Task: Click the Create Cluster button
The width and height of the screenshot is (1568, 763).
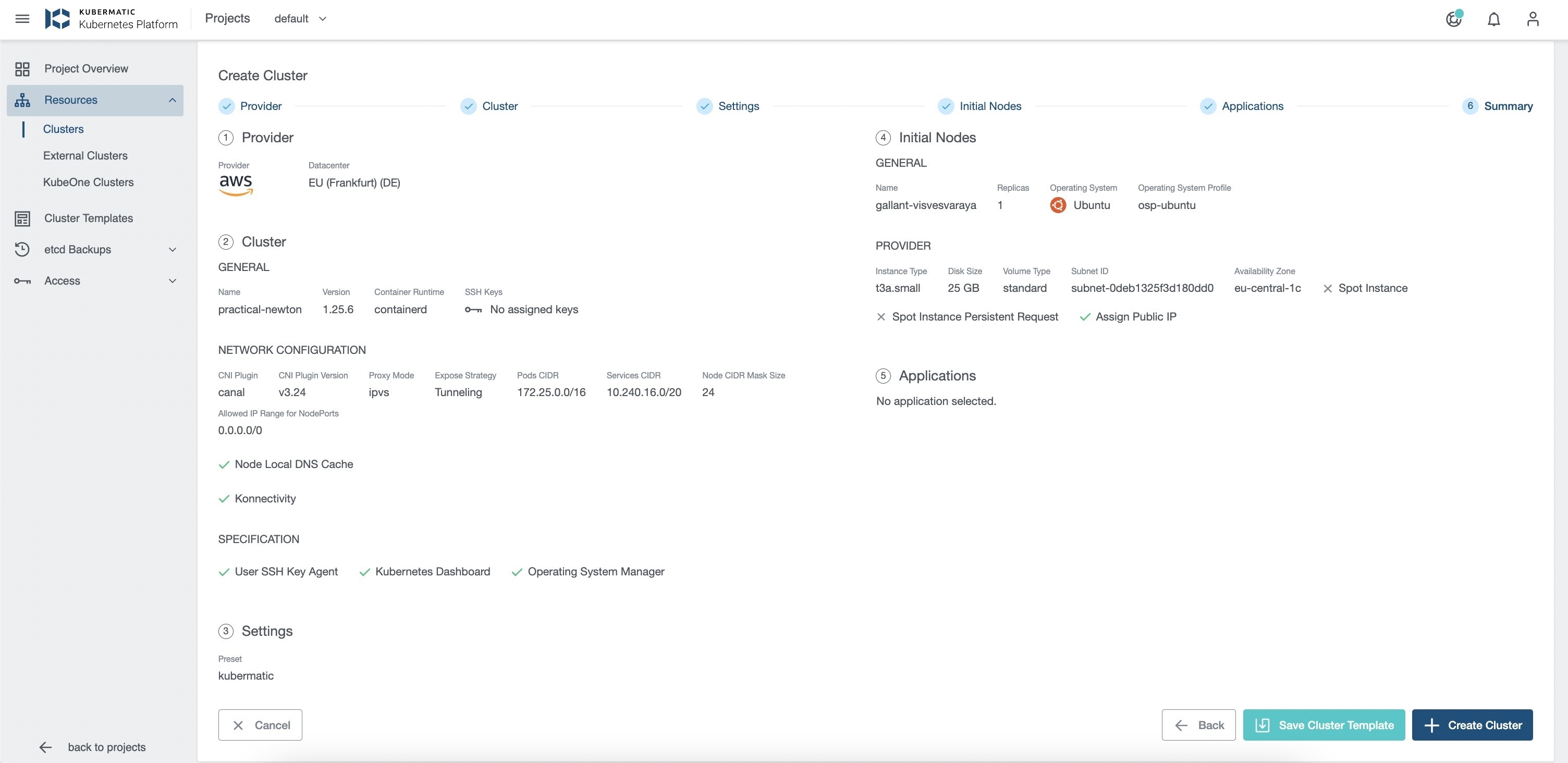Action: click(x=1484, y=725)
